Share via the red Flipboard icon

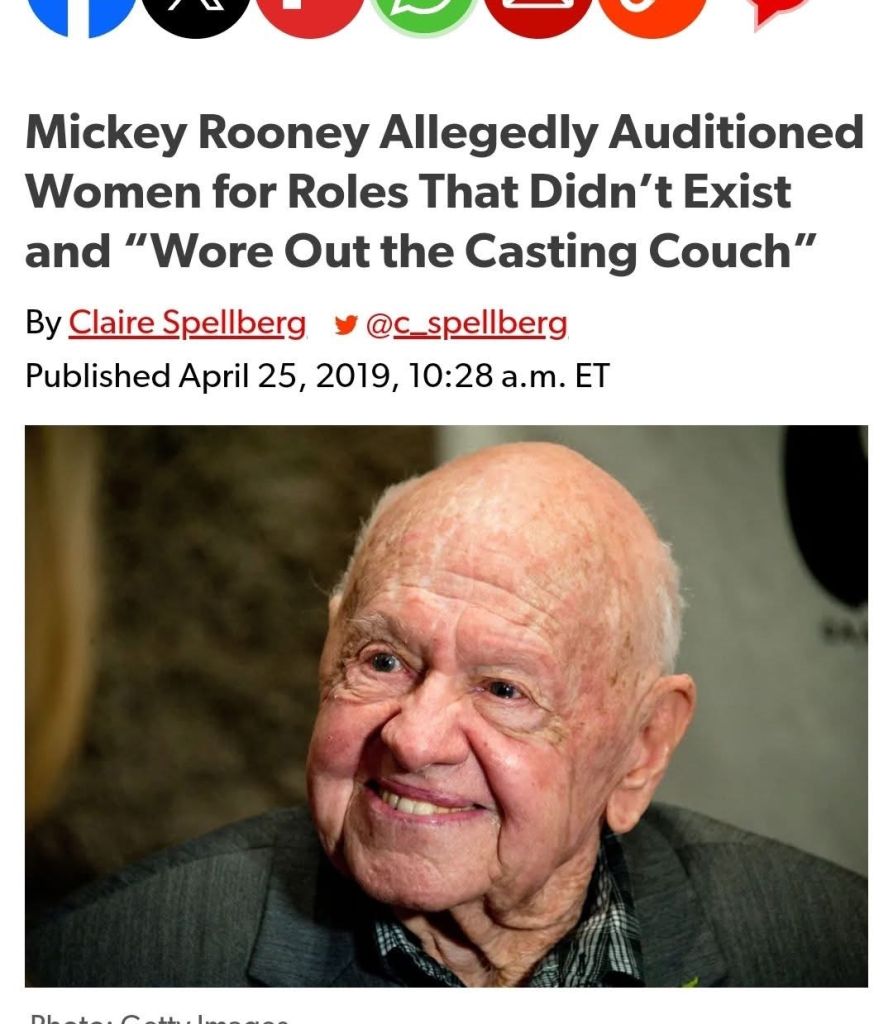310,10
